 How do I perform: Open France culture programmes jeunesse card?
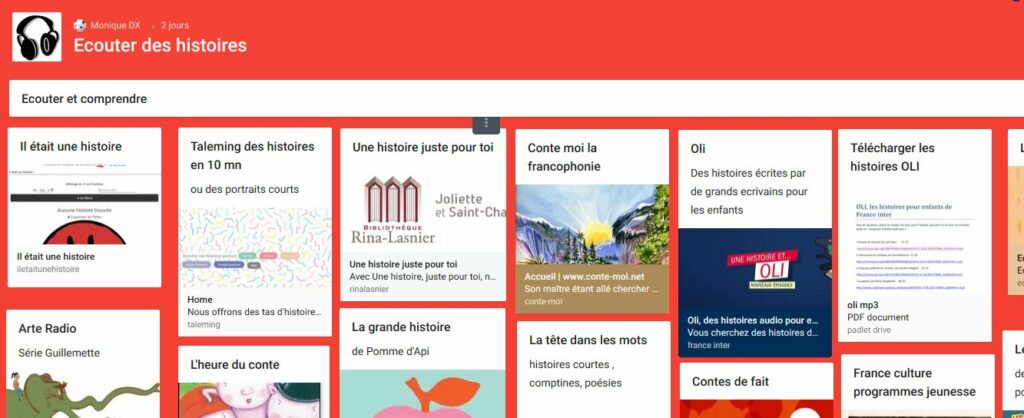(918, 387)
